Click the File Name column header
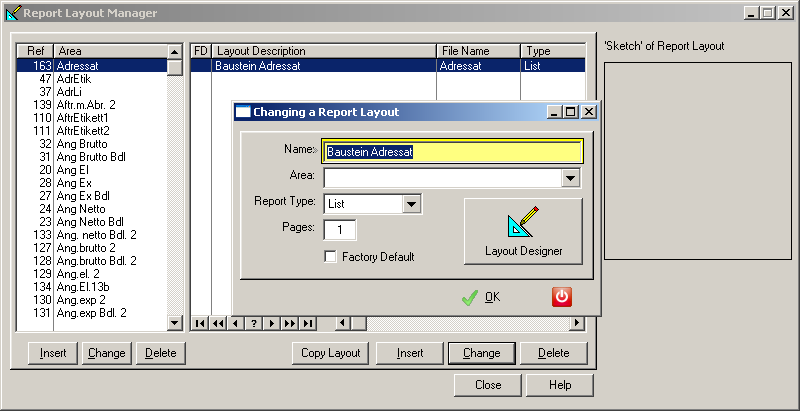 tap(479, 51)
